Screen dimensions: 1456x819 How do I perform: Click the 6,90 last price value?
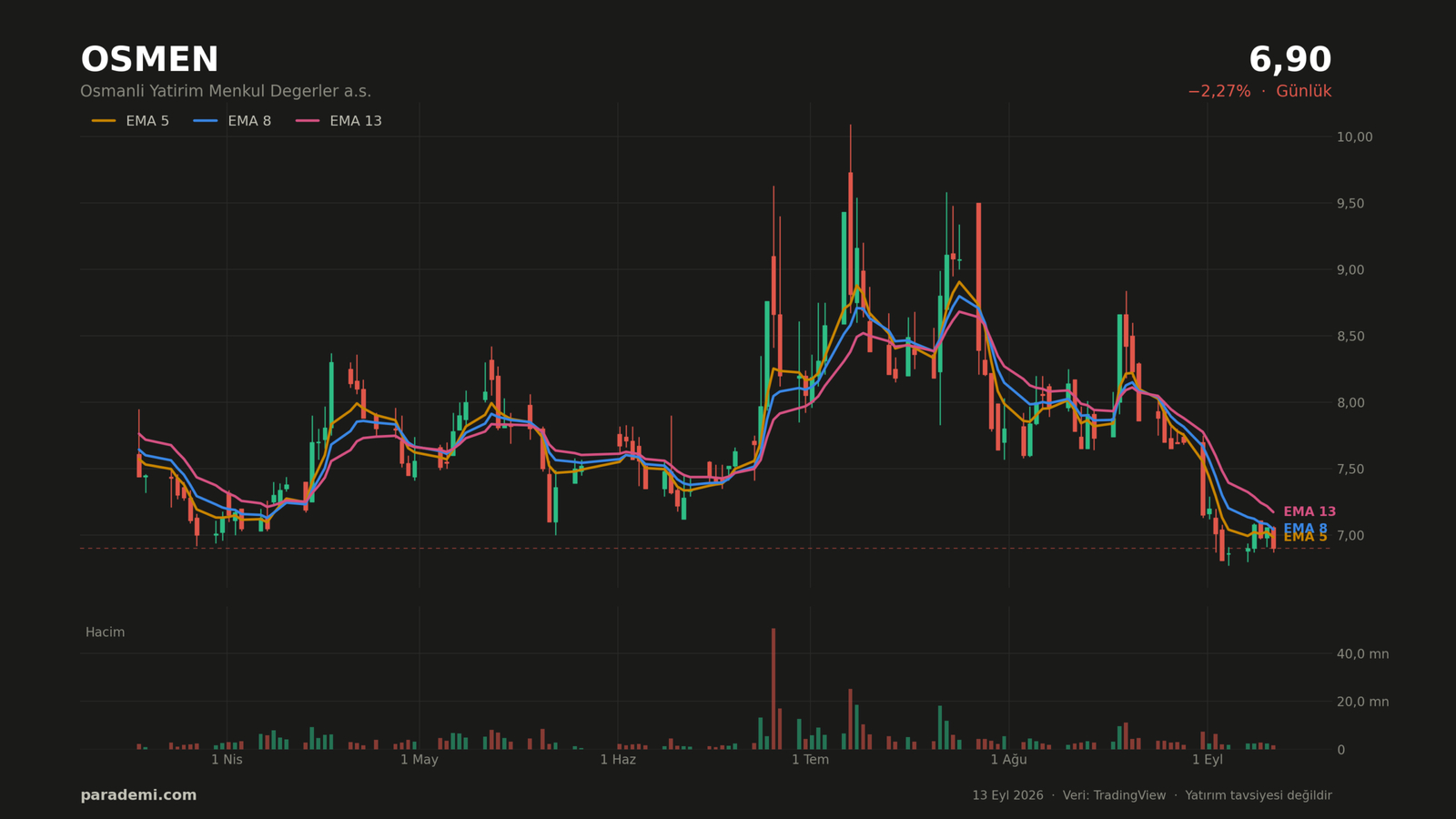pos(1289,60)
